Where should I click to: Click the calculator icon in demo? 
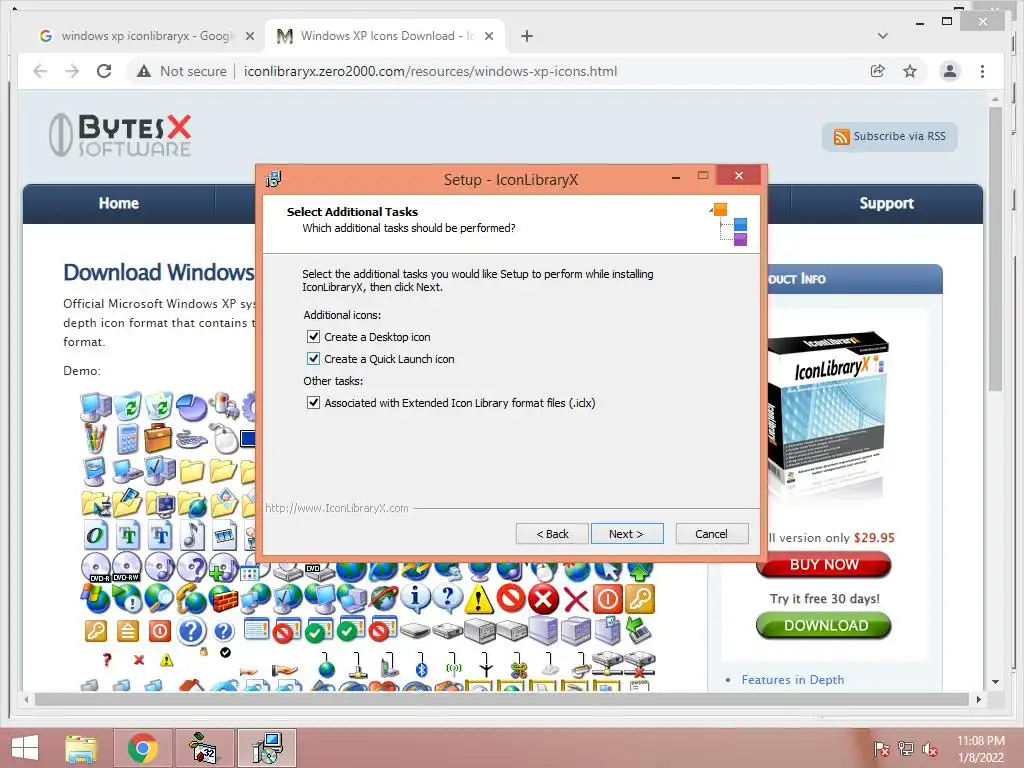coord(128,438)
